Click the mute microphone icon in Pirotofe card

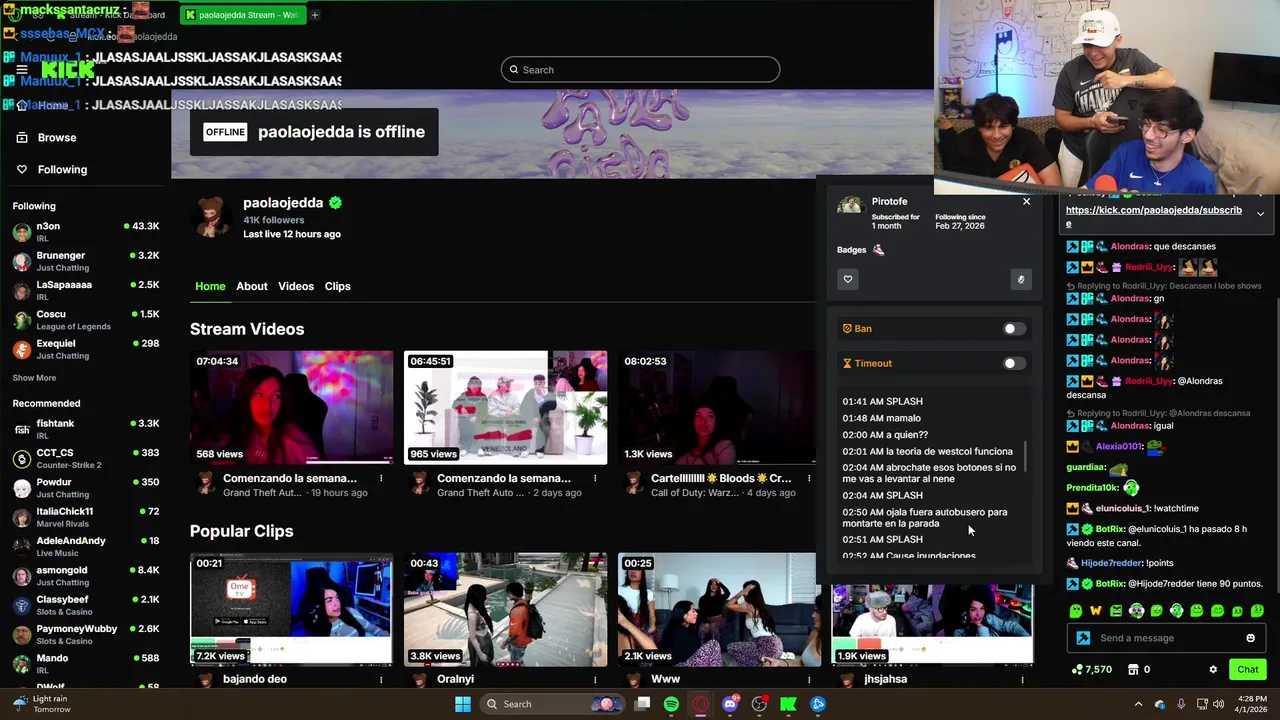click(x=1021, y=279)
